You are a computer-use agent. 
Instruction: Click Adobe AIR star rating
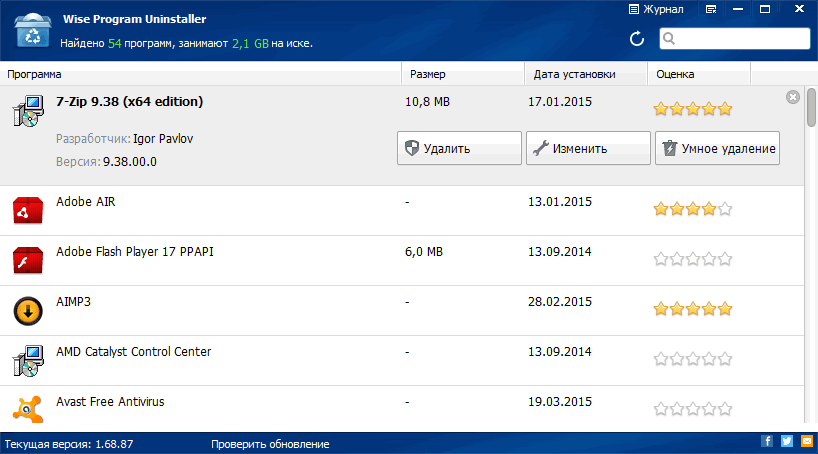[693, 209]
